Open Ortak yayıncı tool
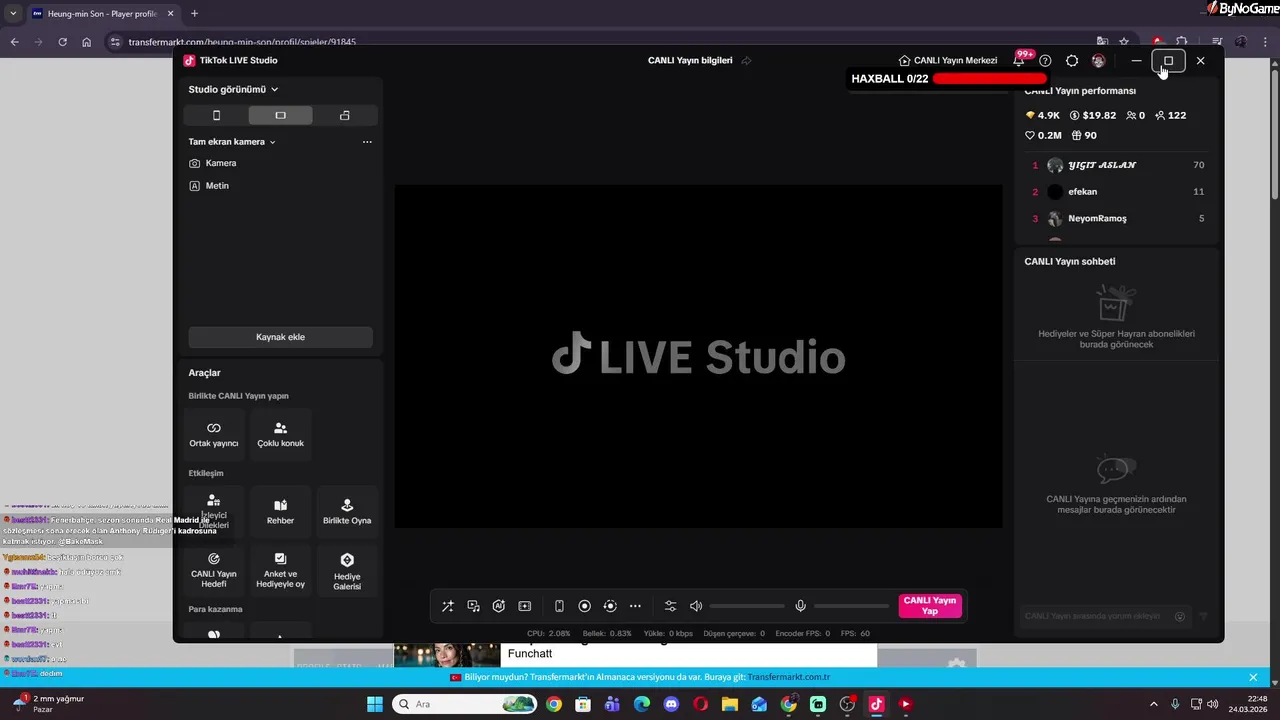This screenshot has width=1280, height=720. (x=214, y=435)
